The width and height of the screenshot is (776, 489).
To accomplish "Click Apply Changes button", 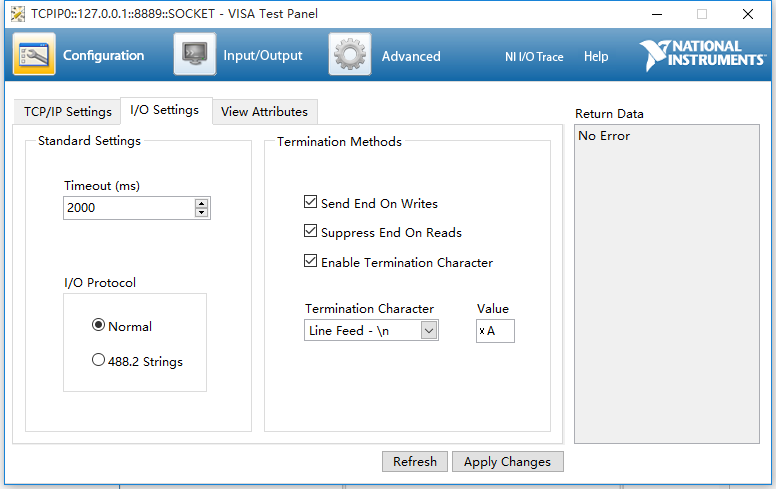I will pos(508,461).
